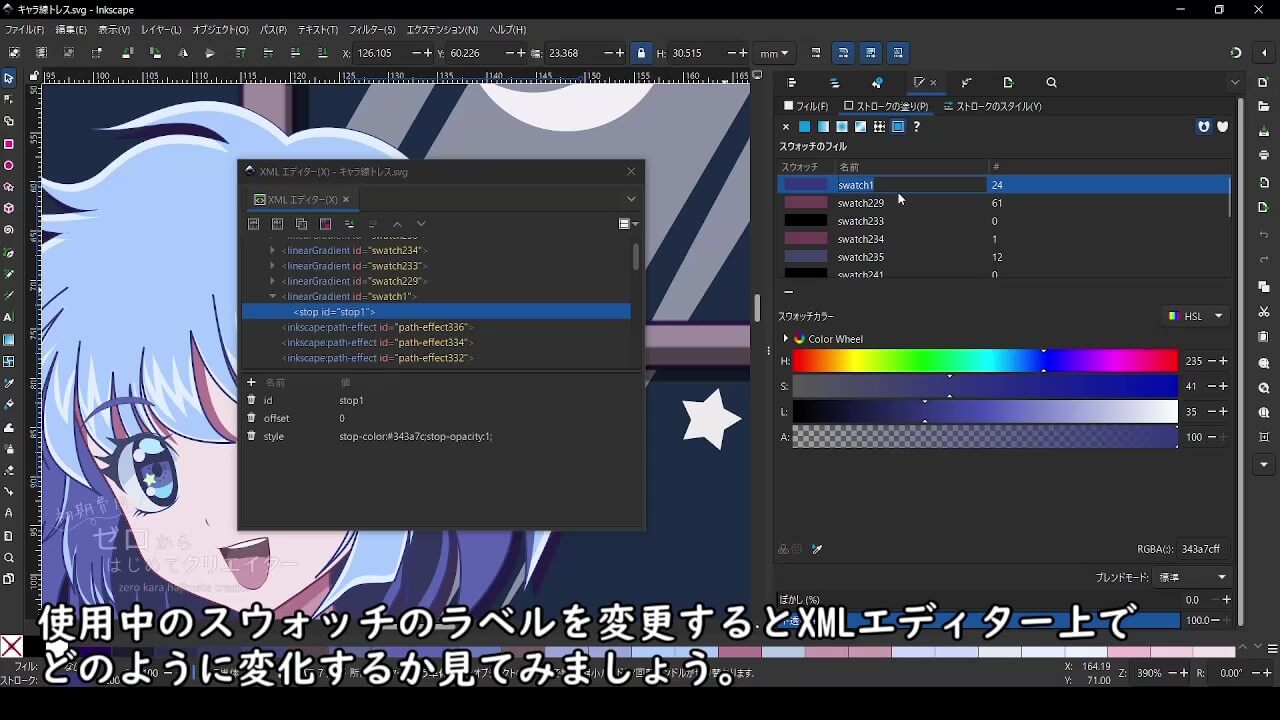The width and height of the screenshot is (1280, 720).
Task: Open the レイヤー(L) menu
Action: (x=161, y=30)
